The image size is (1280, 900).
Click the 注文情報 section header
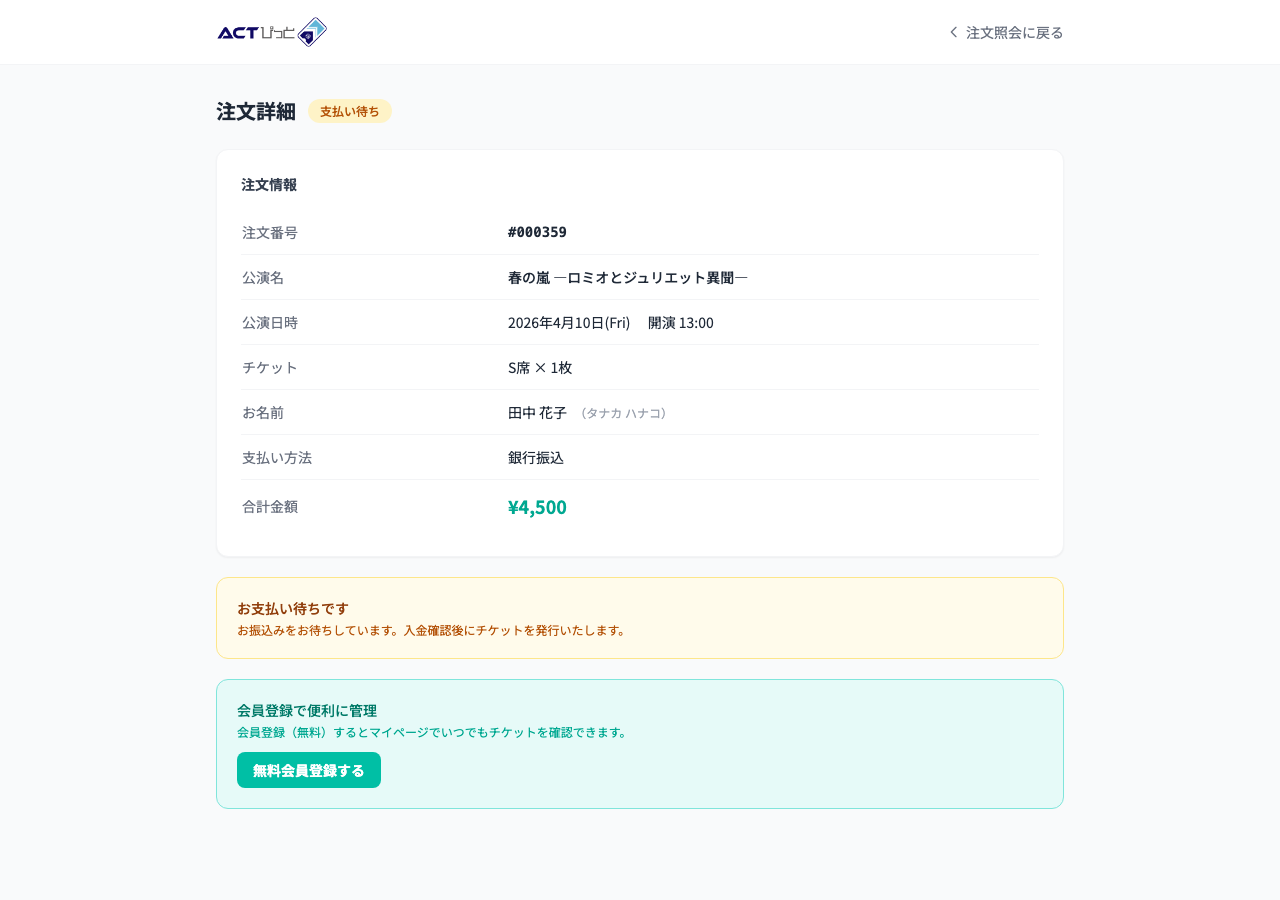pos(269,184)
